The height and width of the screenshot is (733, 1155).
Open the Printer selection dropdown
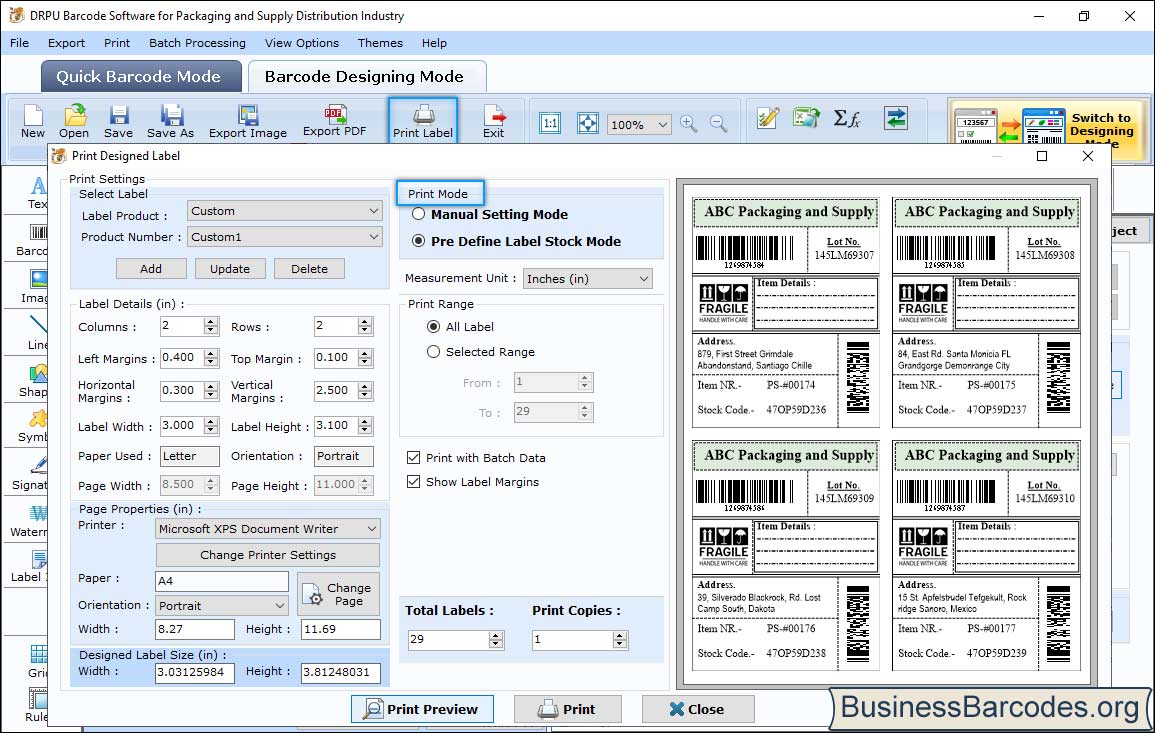(268, 529)
